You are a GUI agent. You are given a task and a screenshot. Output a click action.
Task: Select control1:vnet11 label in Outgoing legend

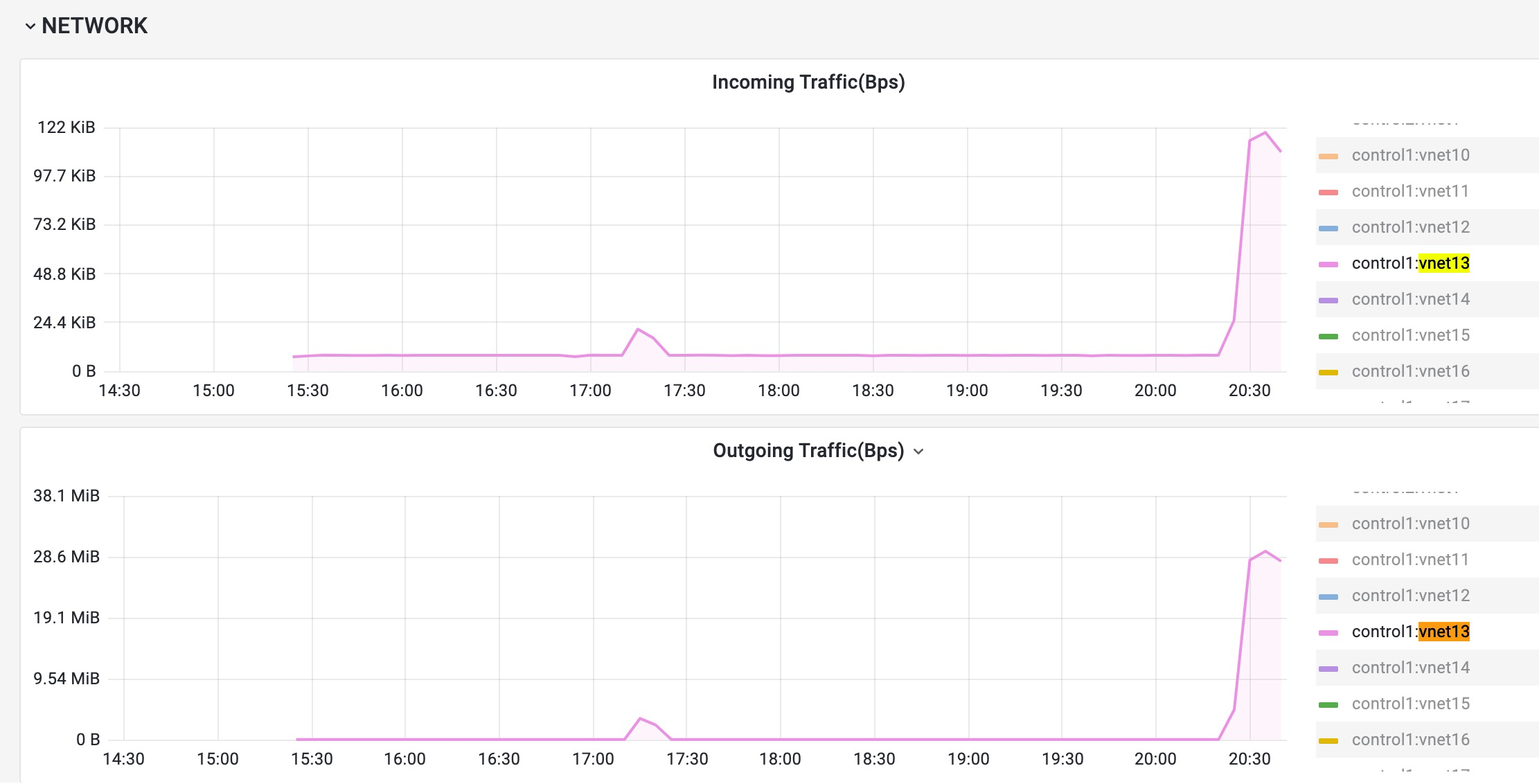coord(1410,560)
